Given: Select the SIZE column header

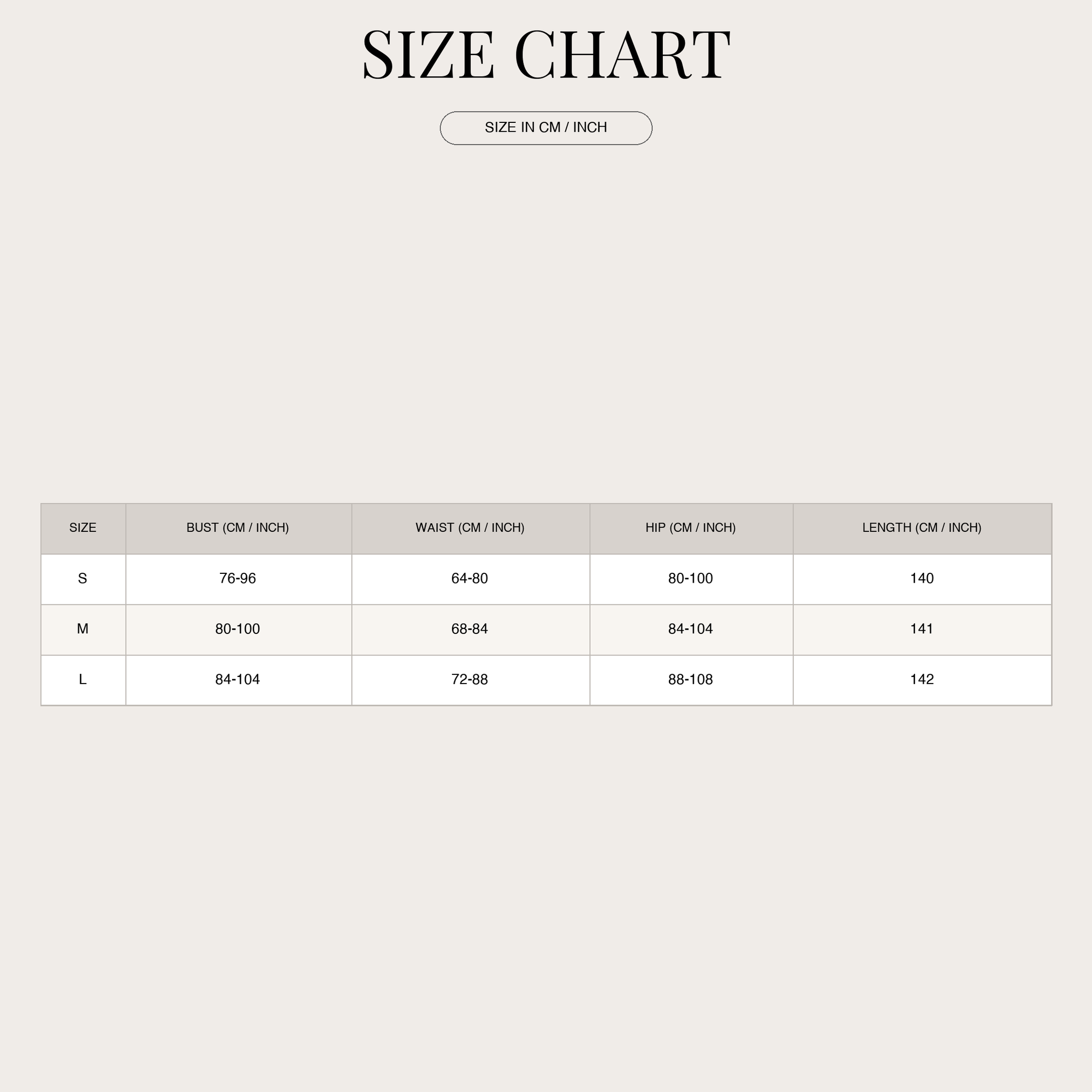Looking at the screenshot, I should 83,528.
